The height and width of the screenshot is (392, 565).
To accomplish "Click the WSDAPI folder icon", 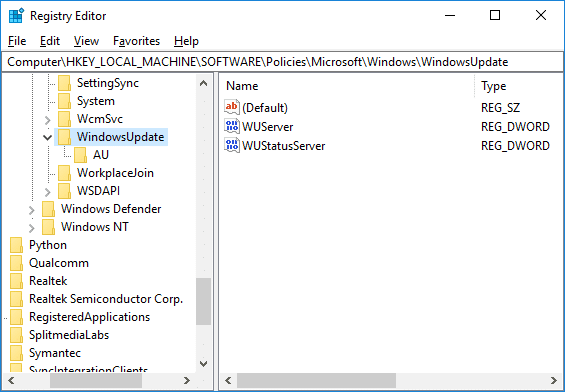I will point(64,191).
